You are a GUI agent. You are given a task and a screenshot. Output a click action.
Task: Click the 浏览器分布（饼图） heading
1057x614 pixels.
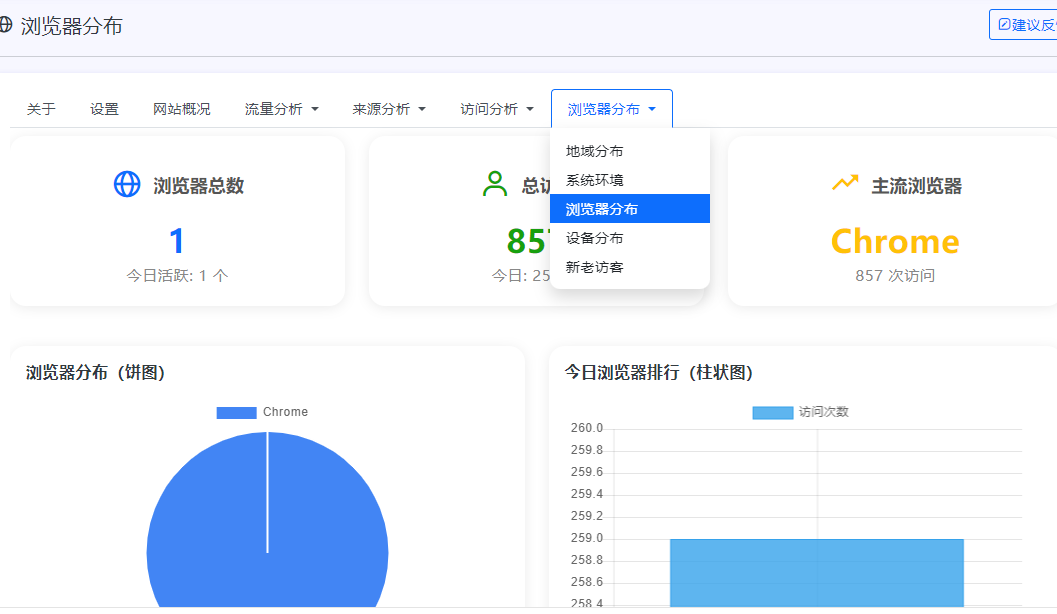95,373
